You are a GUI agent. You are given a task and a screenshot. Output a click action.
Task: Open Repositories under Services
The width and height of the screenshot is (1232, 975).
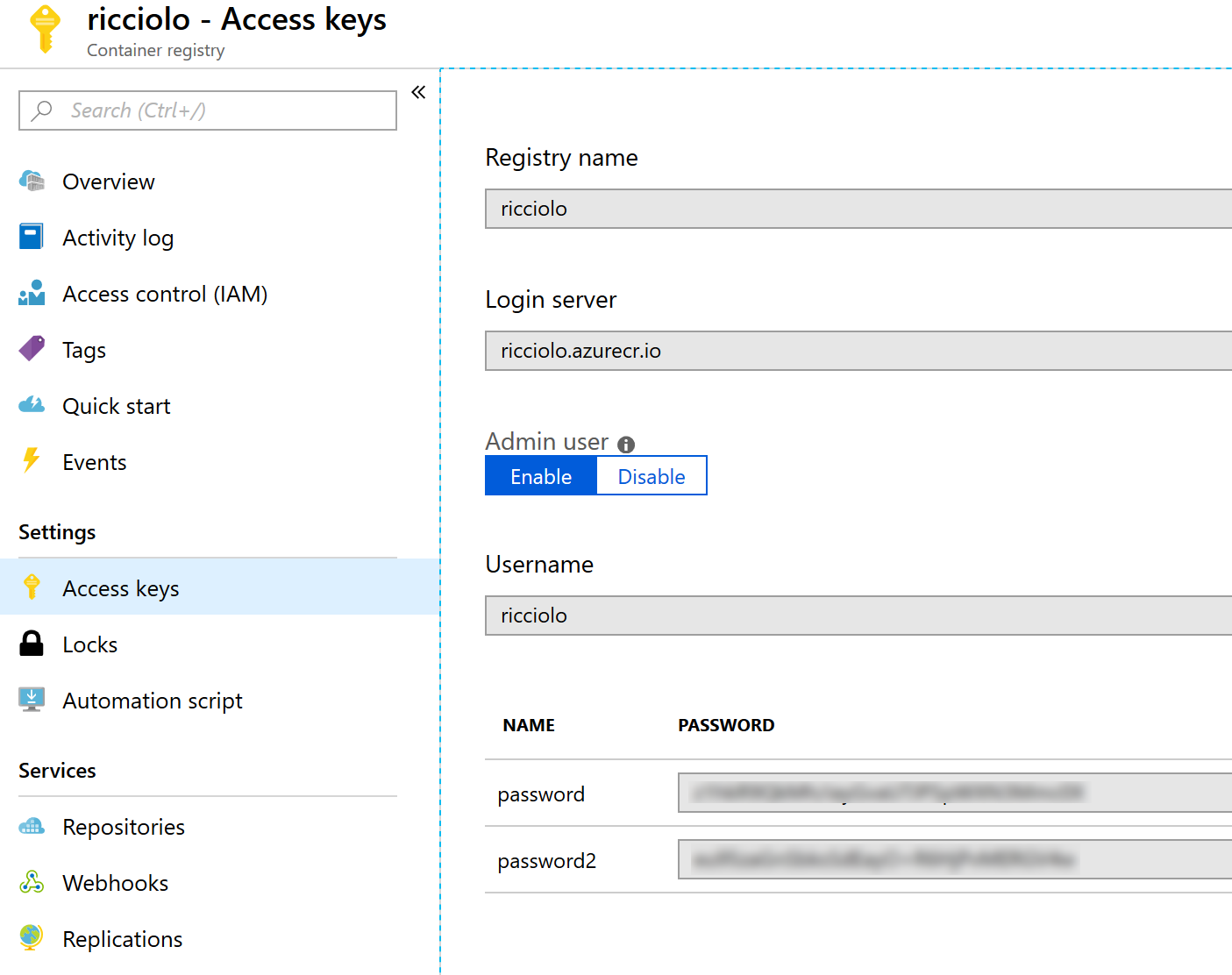pyautogui.click(x=124, y=827)
